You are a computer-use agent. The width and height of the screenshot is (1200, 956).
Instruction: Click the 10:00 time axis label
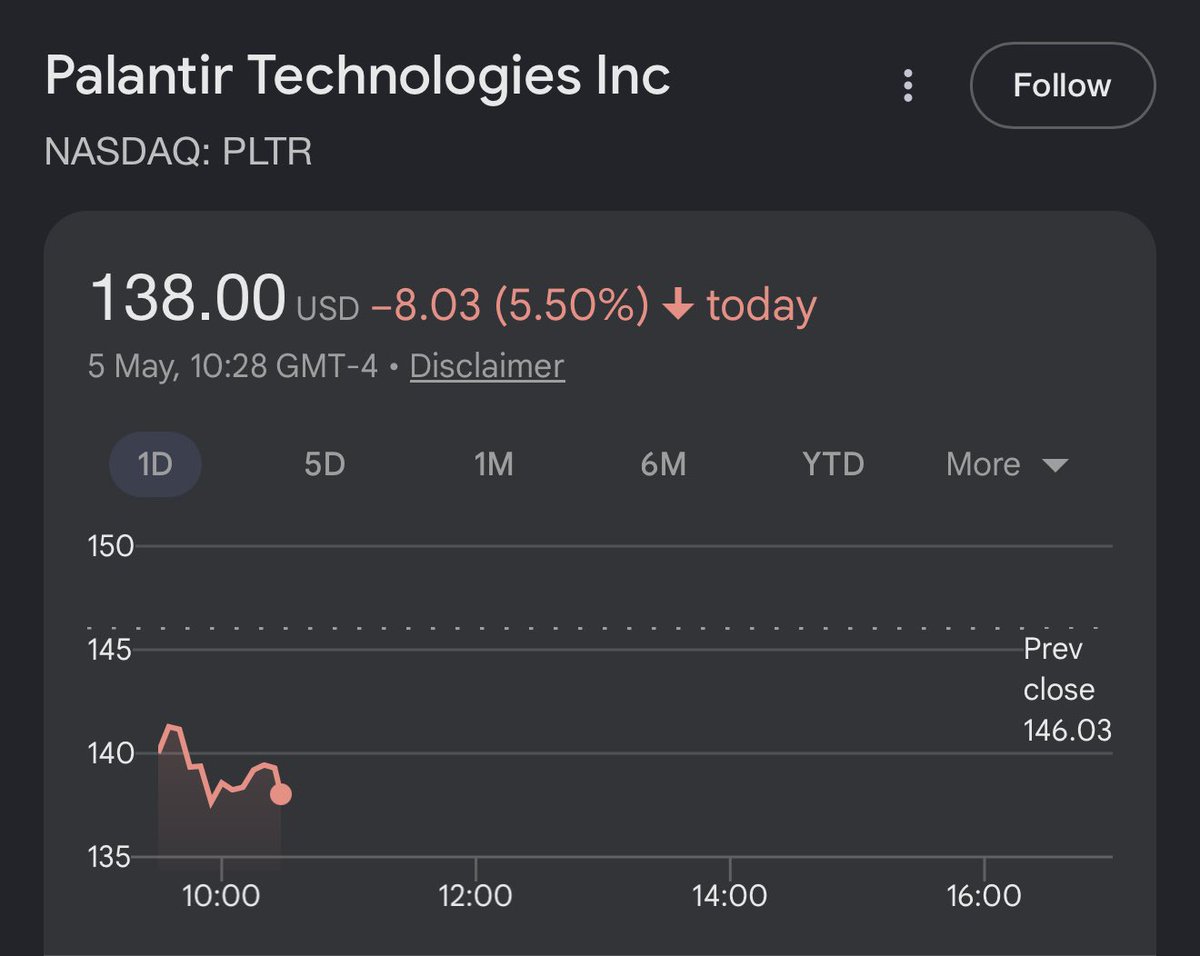tap(221, 894)
